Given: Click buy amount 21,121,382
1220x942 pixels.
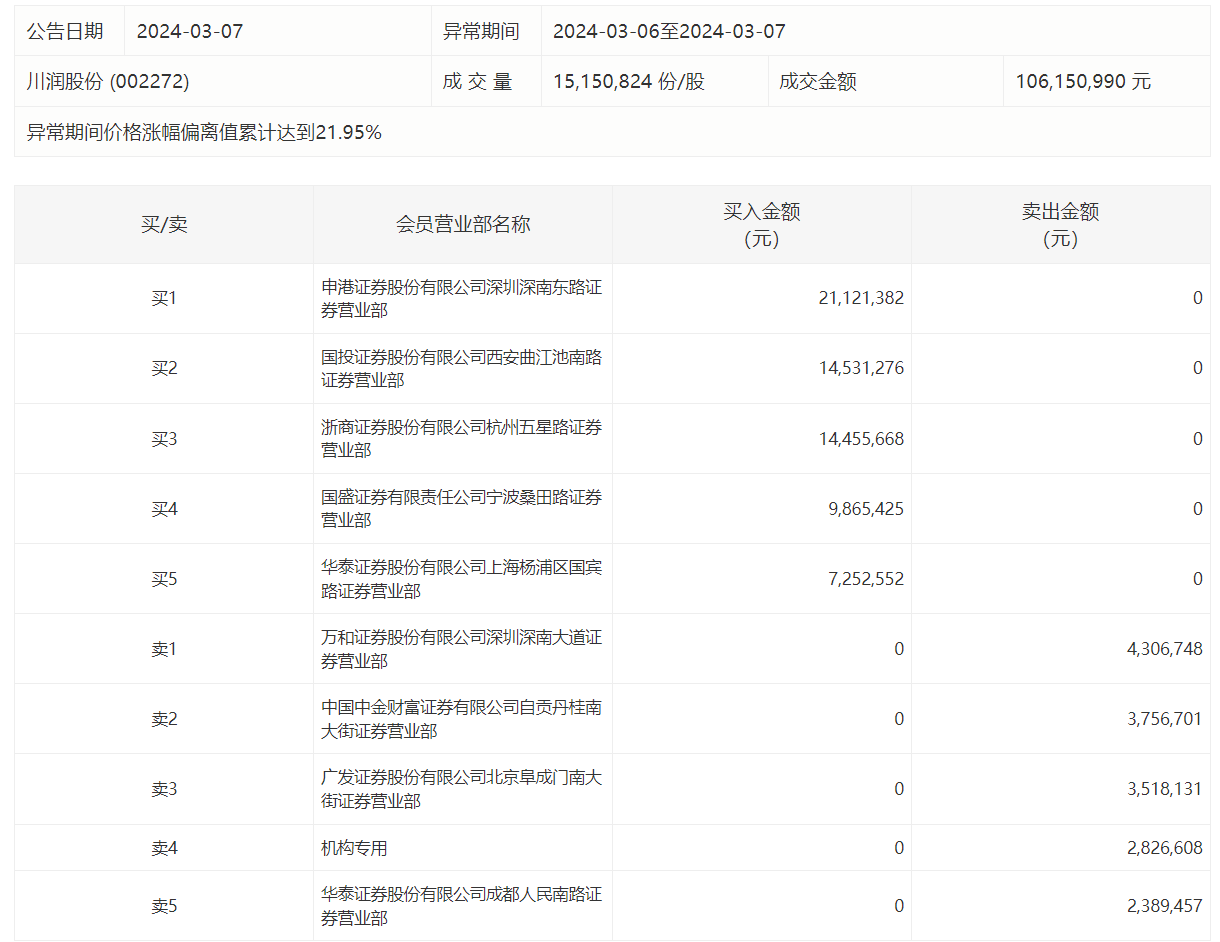Looking at the screenshot, I should [861, 298].
